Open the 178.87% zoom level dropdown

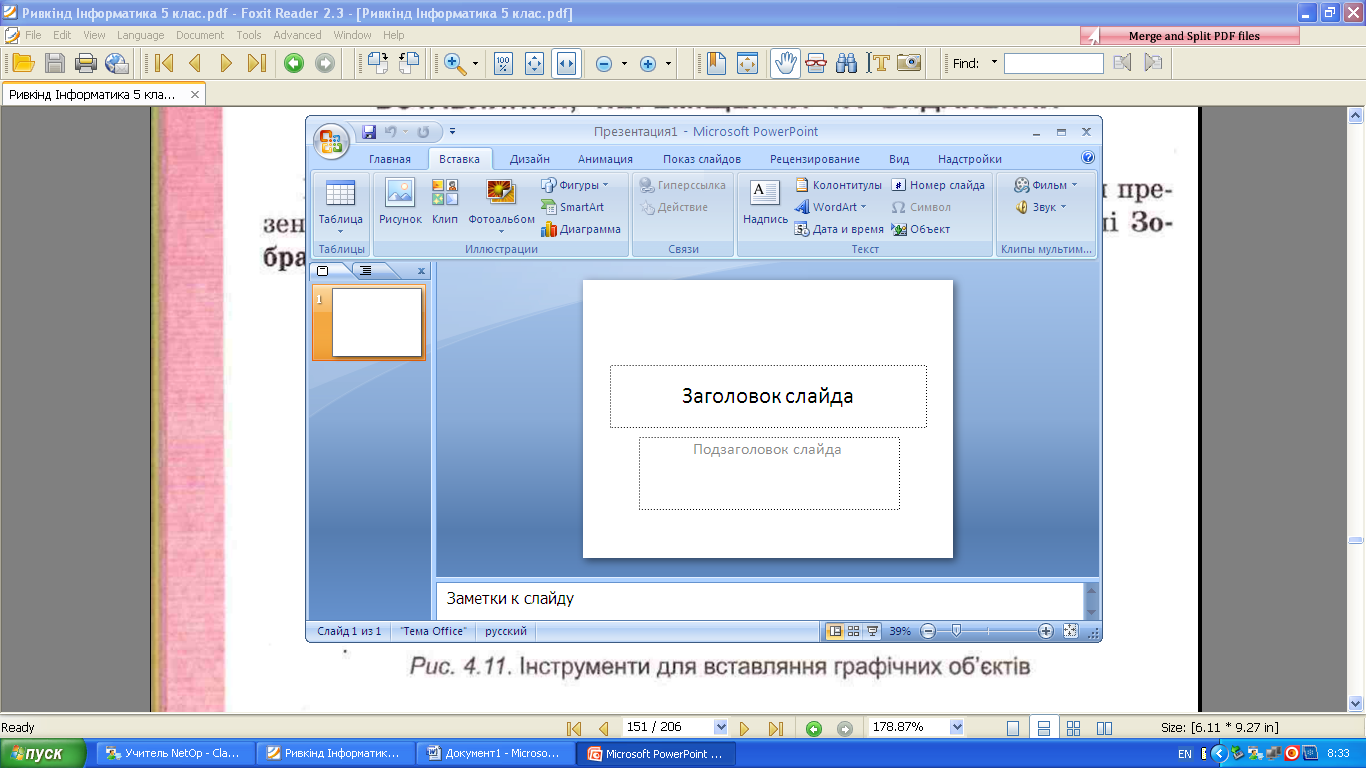[957, 728]
